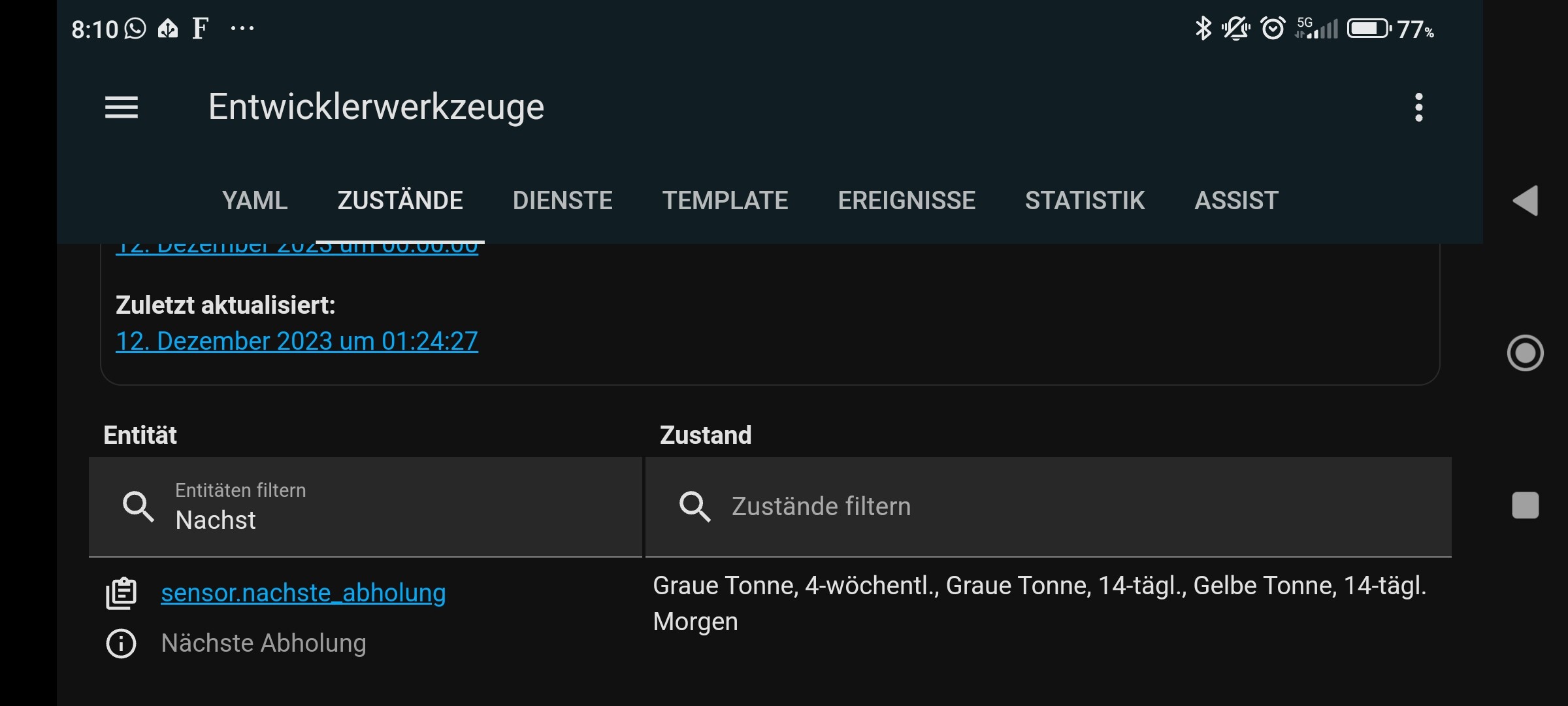1568x706 pixels.
Task: Select the ASSIST tab
Action: [1236, 201]
